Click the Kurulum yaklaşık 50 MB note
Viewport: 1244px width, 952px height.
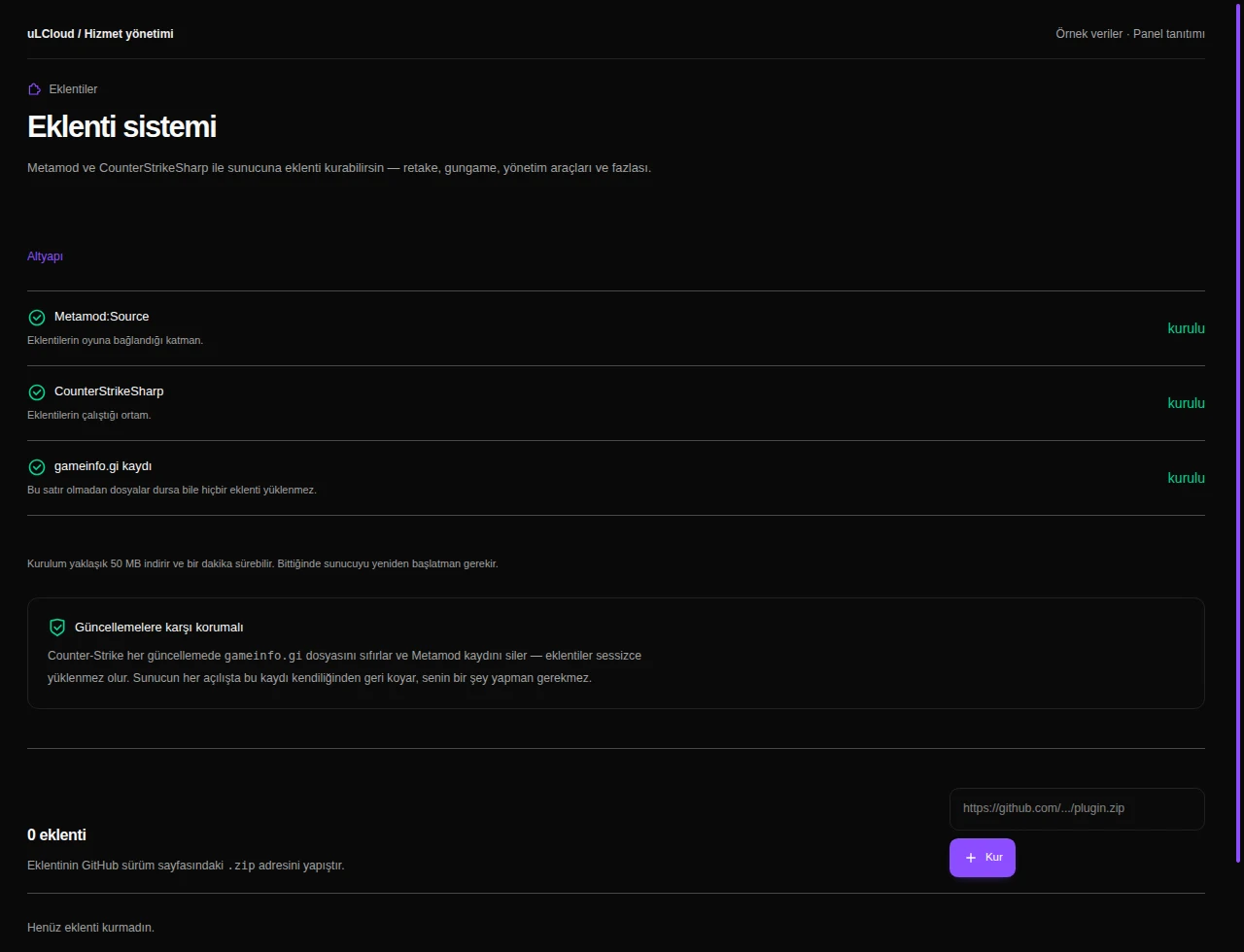[262, 563]
